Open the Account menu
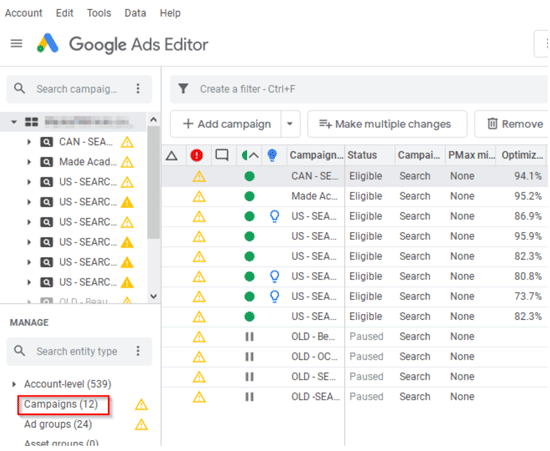 point(24,13)
